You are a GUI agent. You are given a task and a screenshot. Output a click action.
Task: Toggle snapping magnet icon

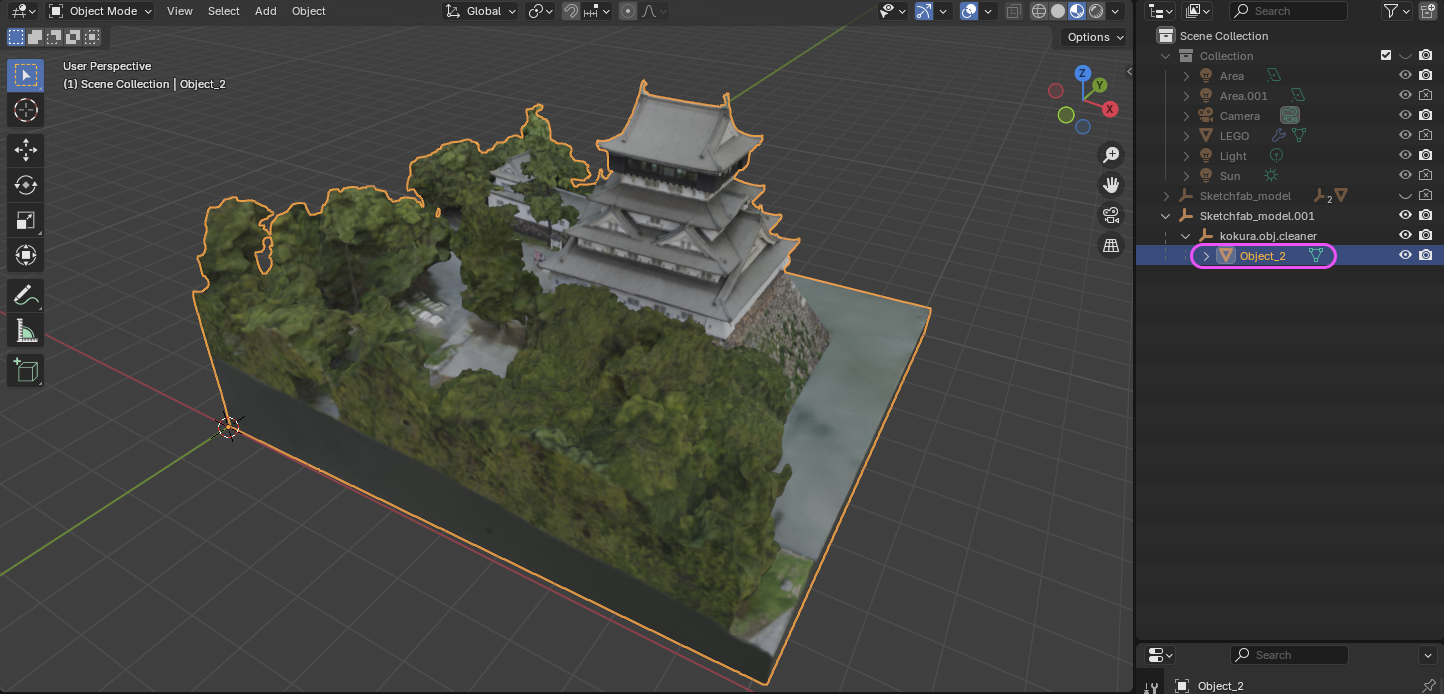coord(571,11)
